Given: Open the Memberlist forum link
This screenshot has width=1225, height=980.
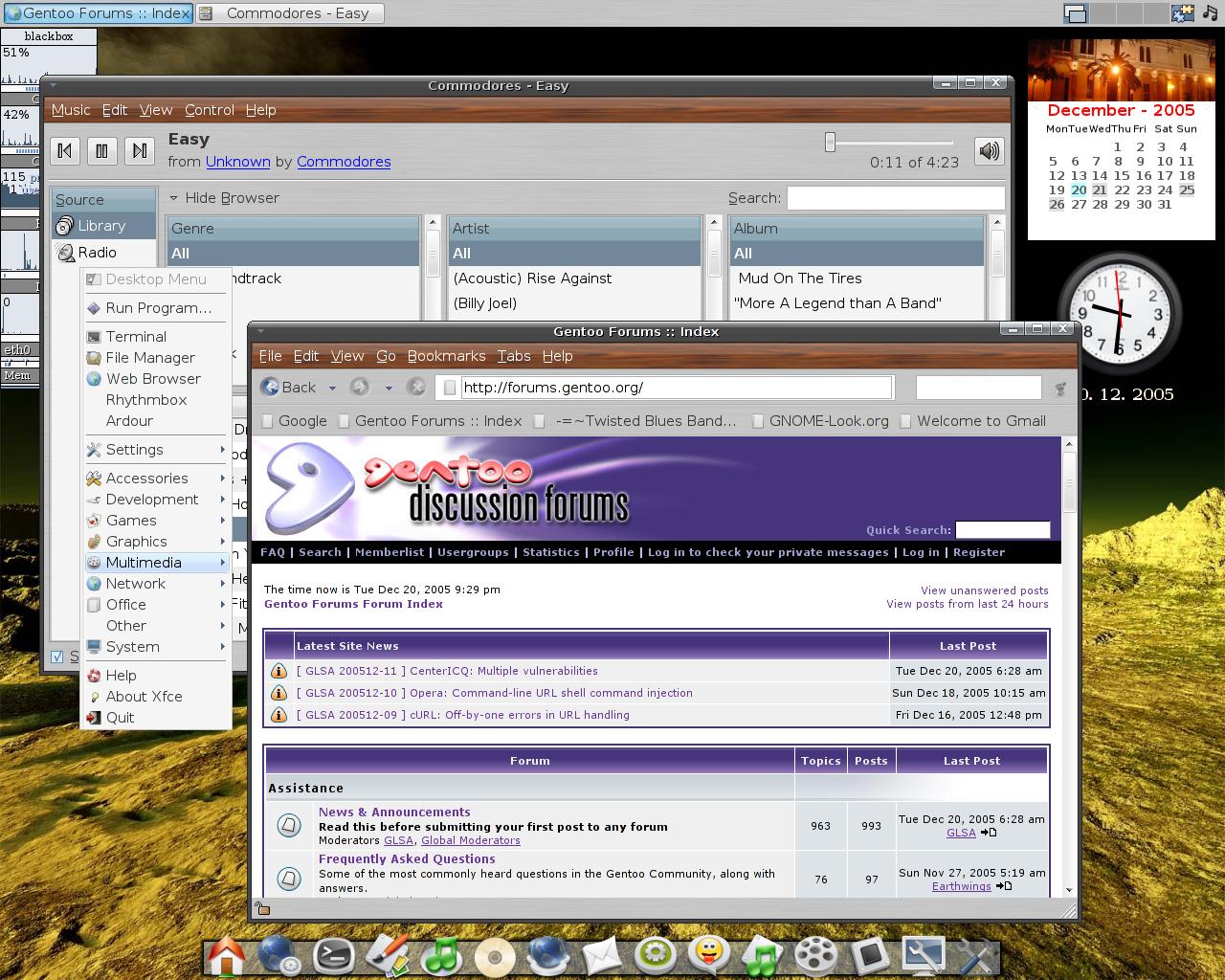Looking at the screenshot, I should (x=390, y=552).
